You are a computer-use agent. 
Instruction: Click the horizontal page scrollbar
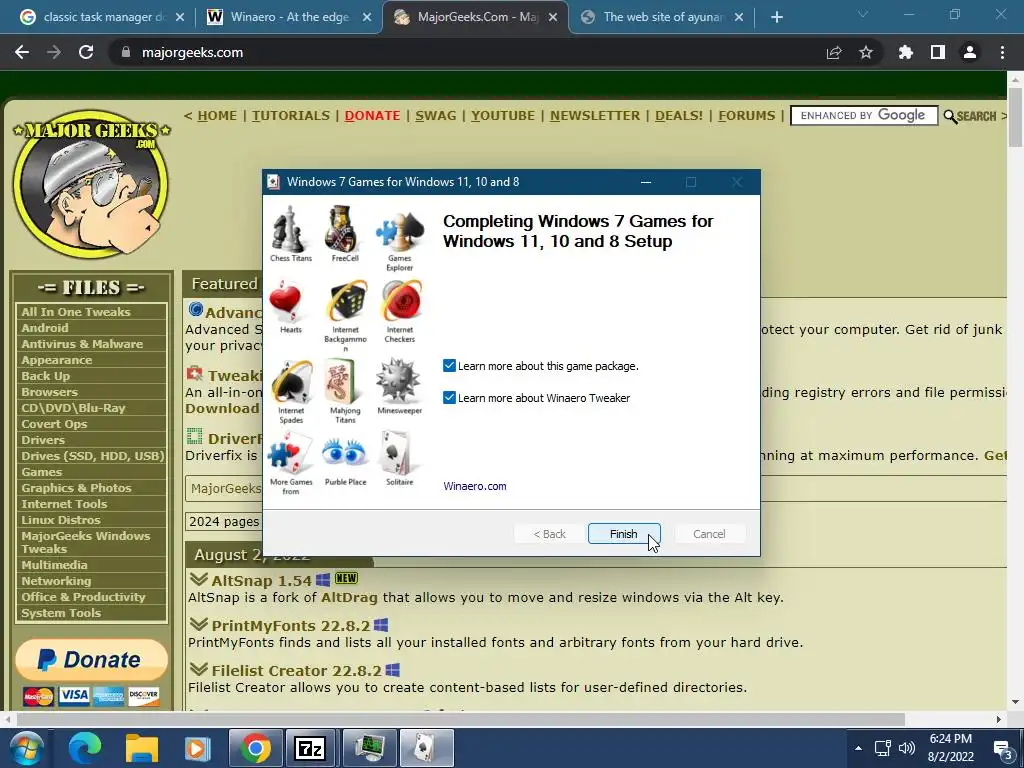tap(460, 719)
